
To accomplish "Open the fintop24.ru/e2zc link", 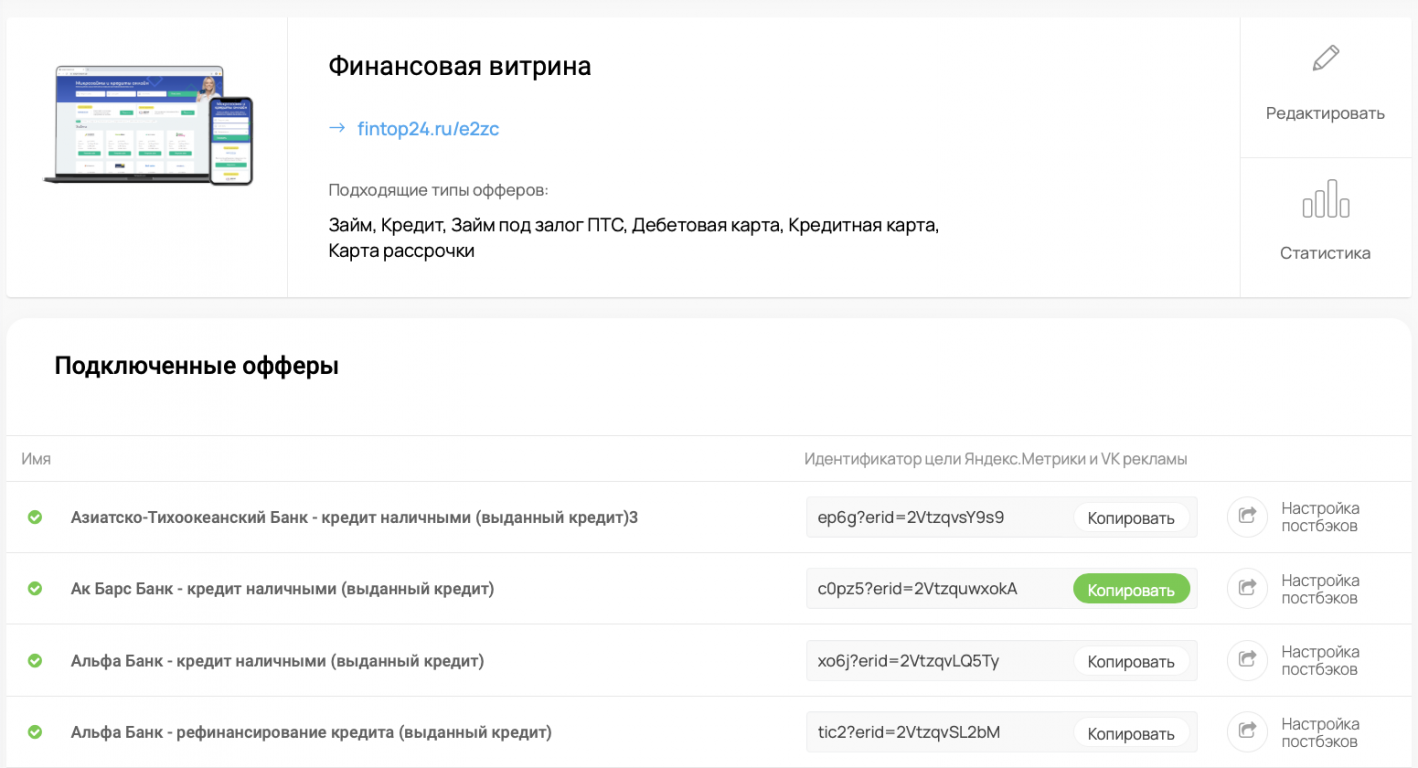I will pyautogui.click(x=428, y=129).
